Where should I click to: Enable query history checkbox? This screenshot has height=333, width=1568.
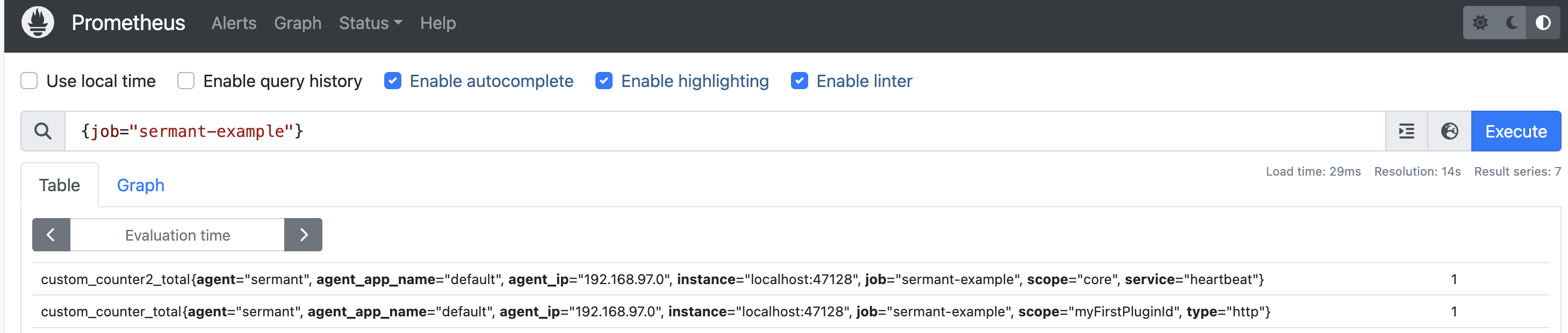185,81
